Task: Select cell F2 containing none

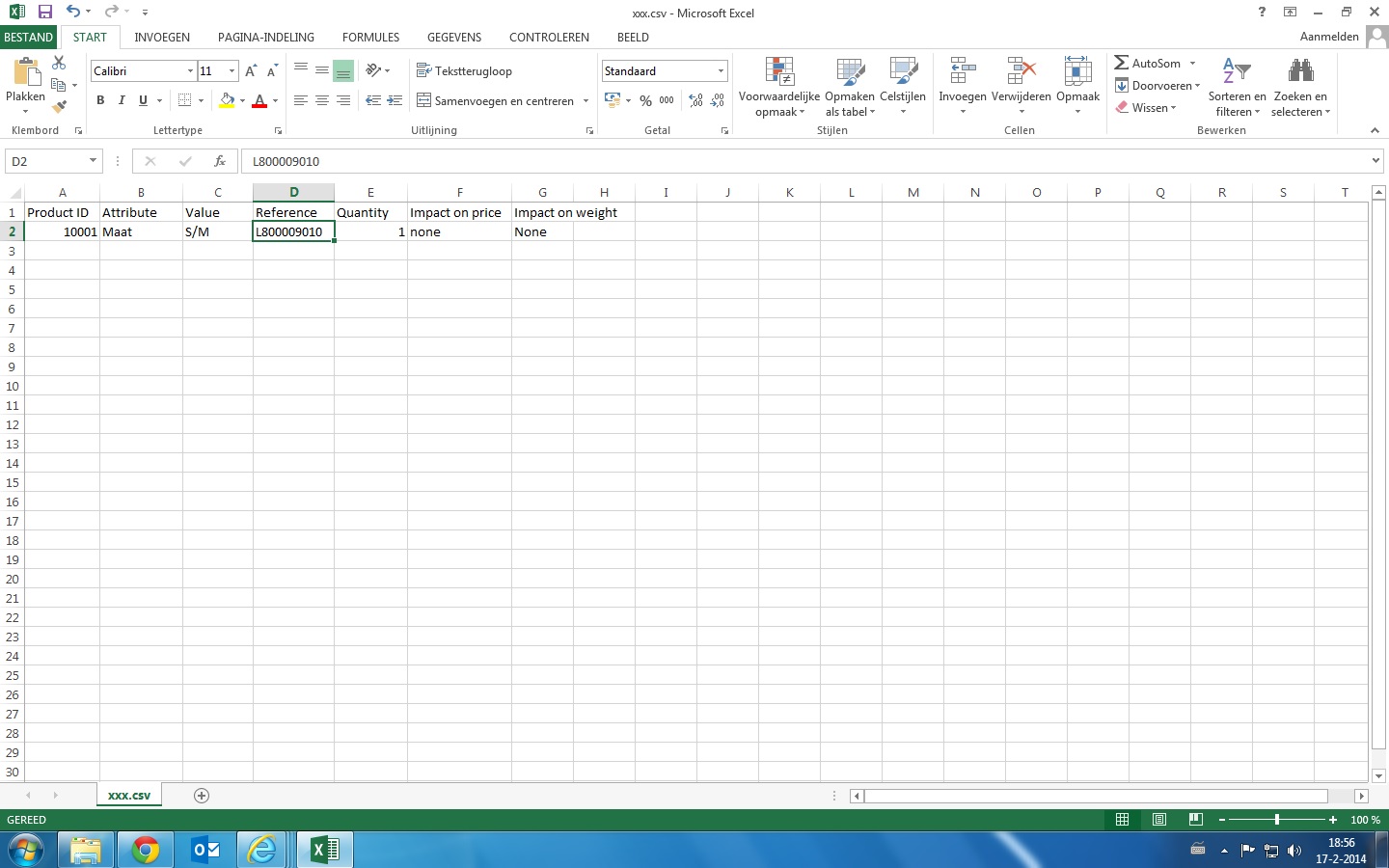Action: pos(459,231)
